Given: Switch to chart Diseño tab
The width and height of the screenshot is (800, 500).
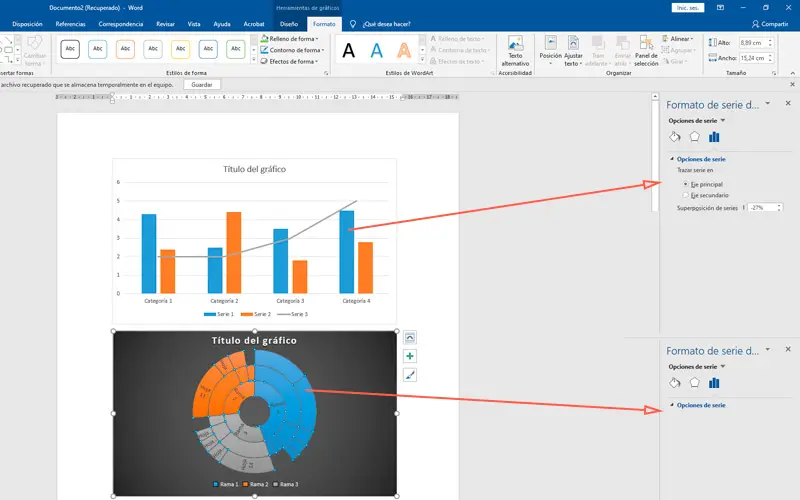Looking at the screenshot, I should click(289, 24).
